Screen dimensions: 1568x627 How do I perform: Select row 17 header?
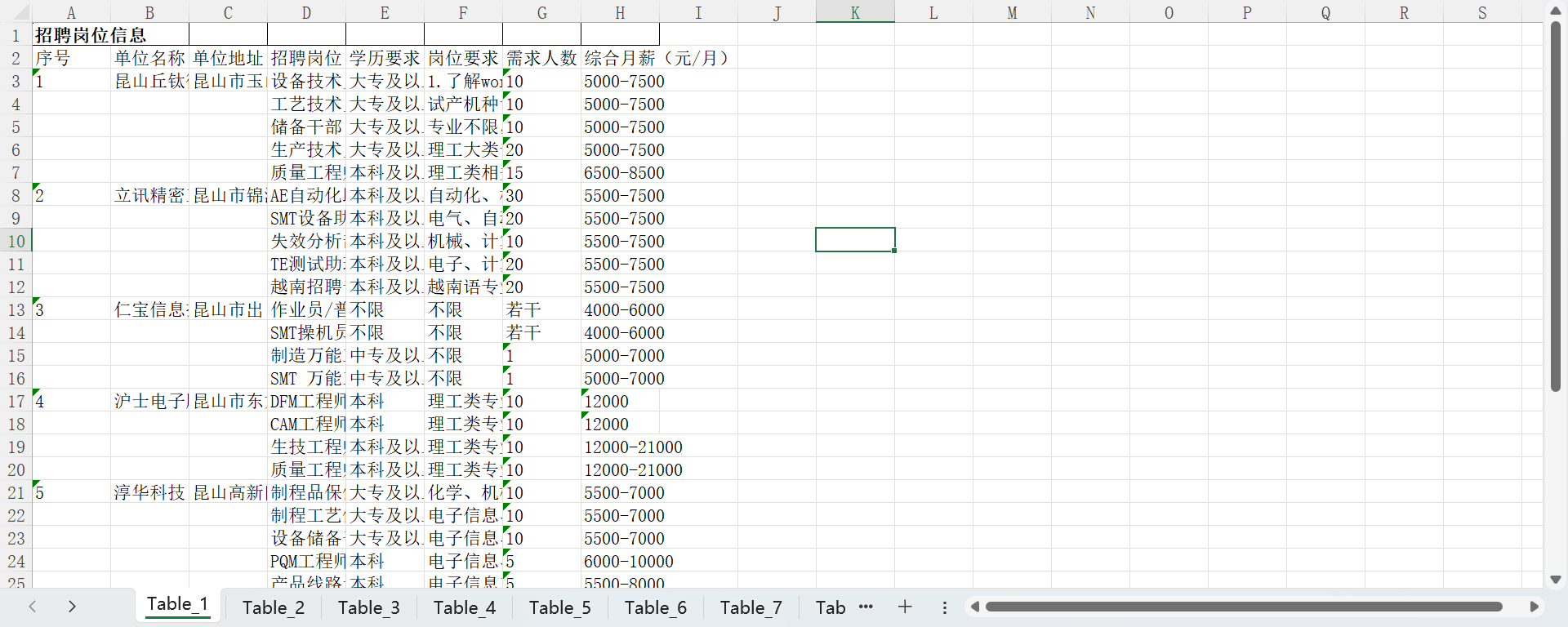pyautogui.click(x=16, y=401)
